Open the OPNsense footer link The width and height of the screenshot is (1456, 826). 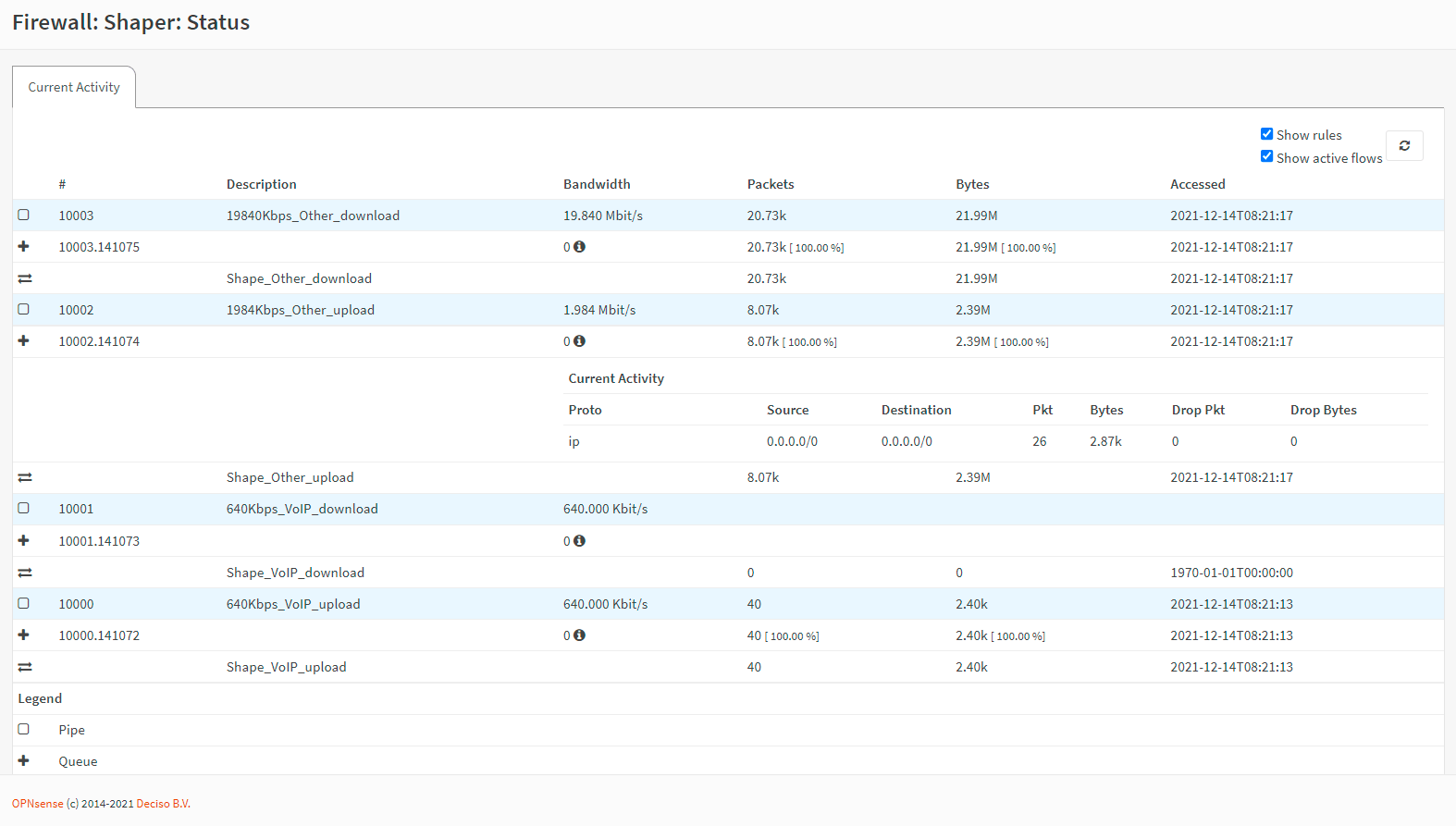(38, 804)
